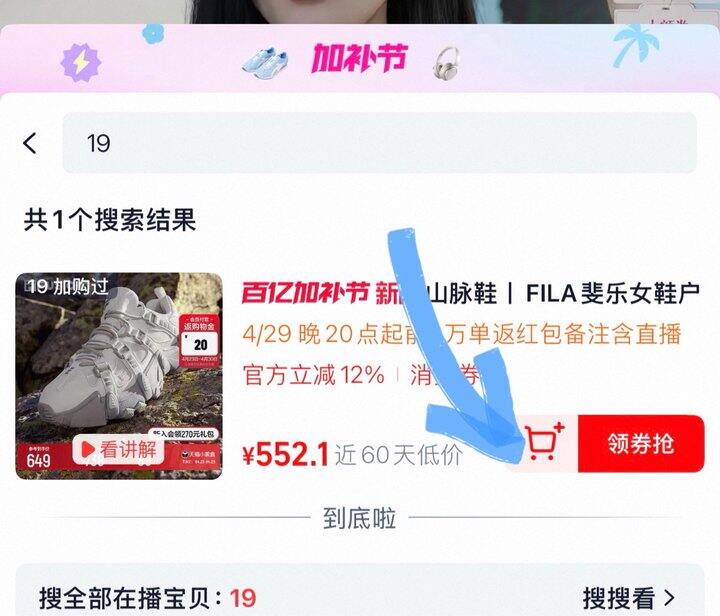Tap the blue palm tree decoration icon
Viewport: 720px width, 616px height.
[635, 45]
